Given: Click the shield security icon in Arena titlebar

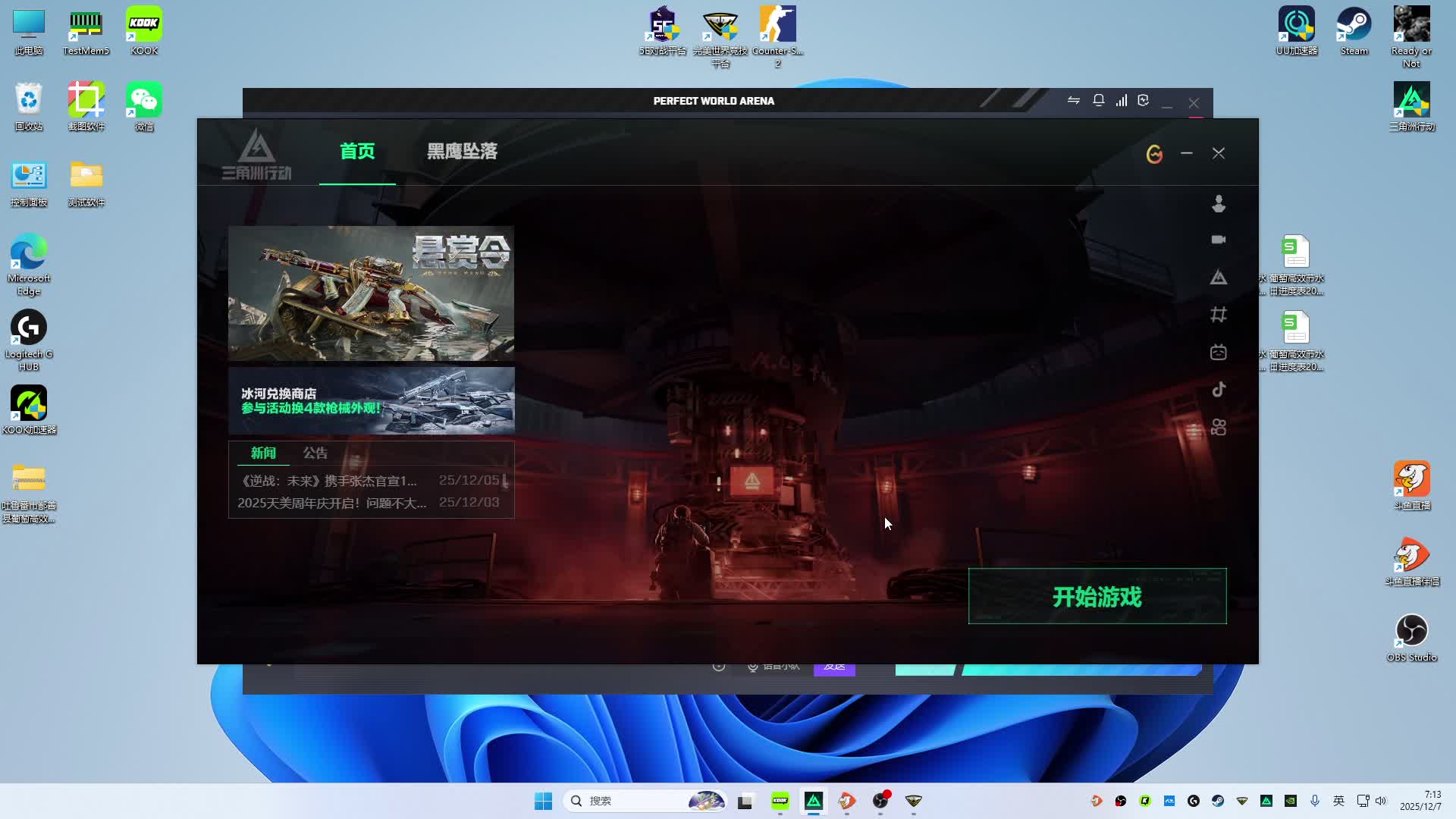Looking at the screenshot, I should point(1144,101).
